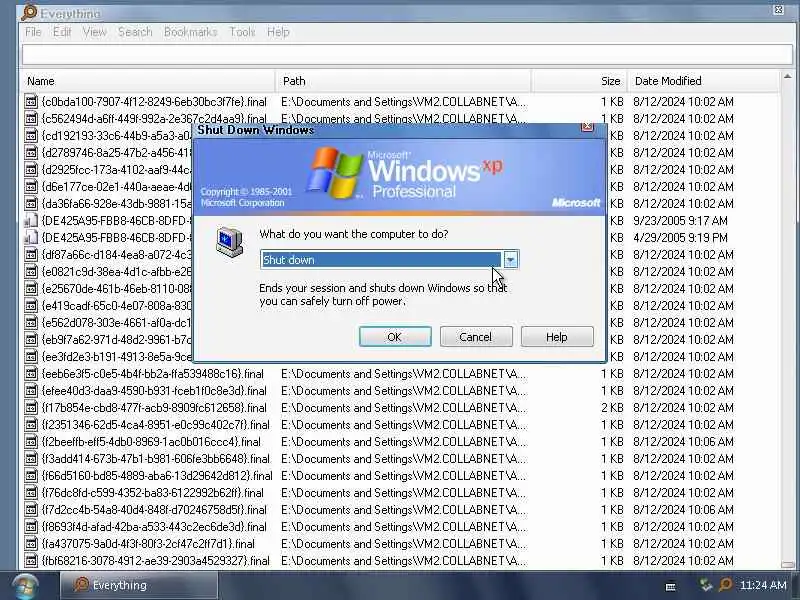Viewport: 800px width, 600px height.
Task: Sort results by Name column header
Action: (148, 81)
